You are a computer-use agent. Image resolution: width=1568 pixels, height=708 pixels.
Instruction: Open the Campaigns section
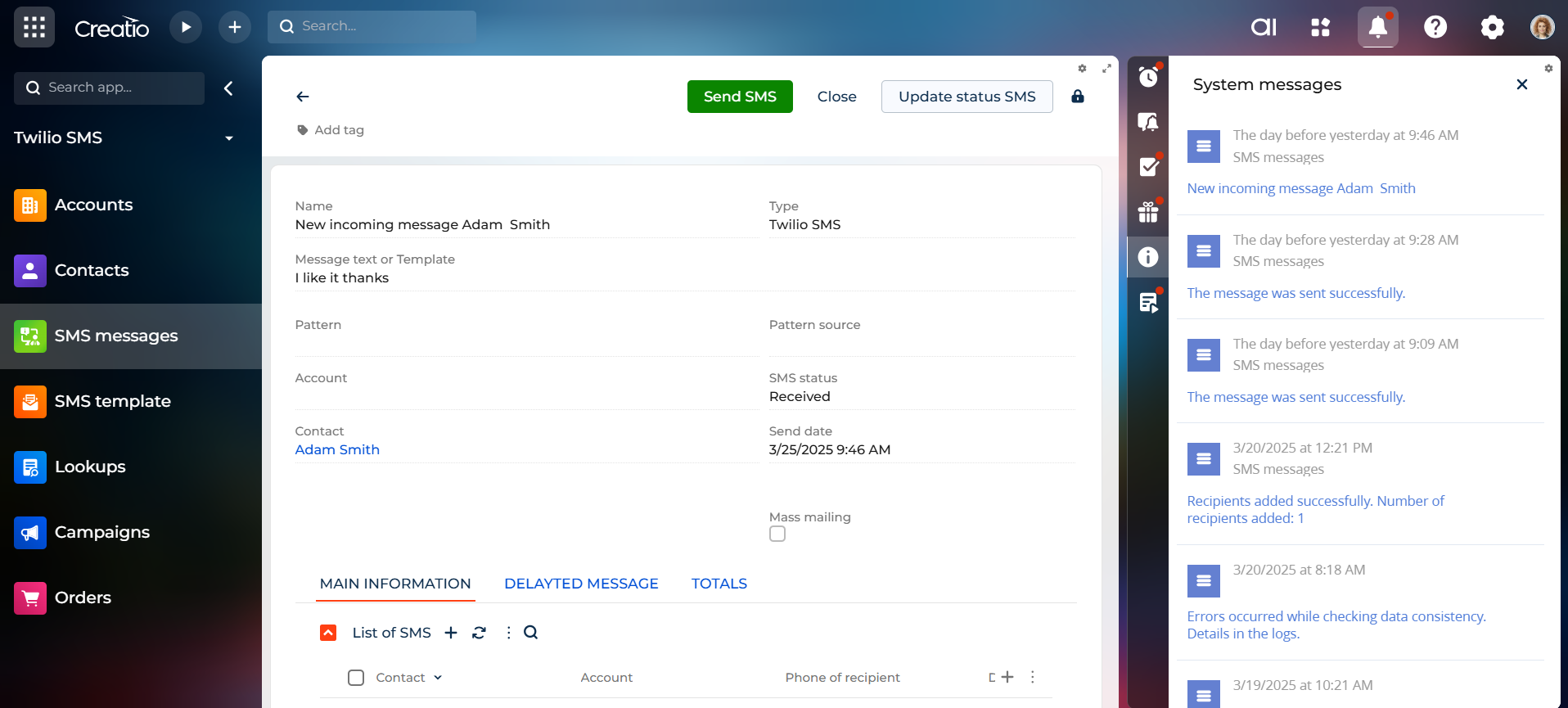[131, 532]
